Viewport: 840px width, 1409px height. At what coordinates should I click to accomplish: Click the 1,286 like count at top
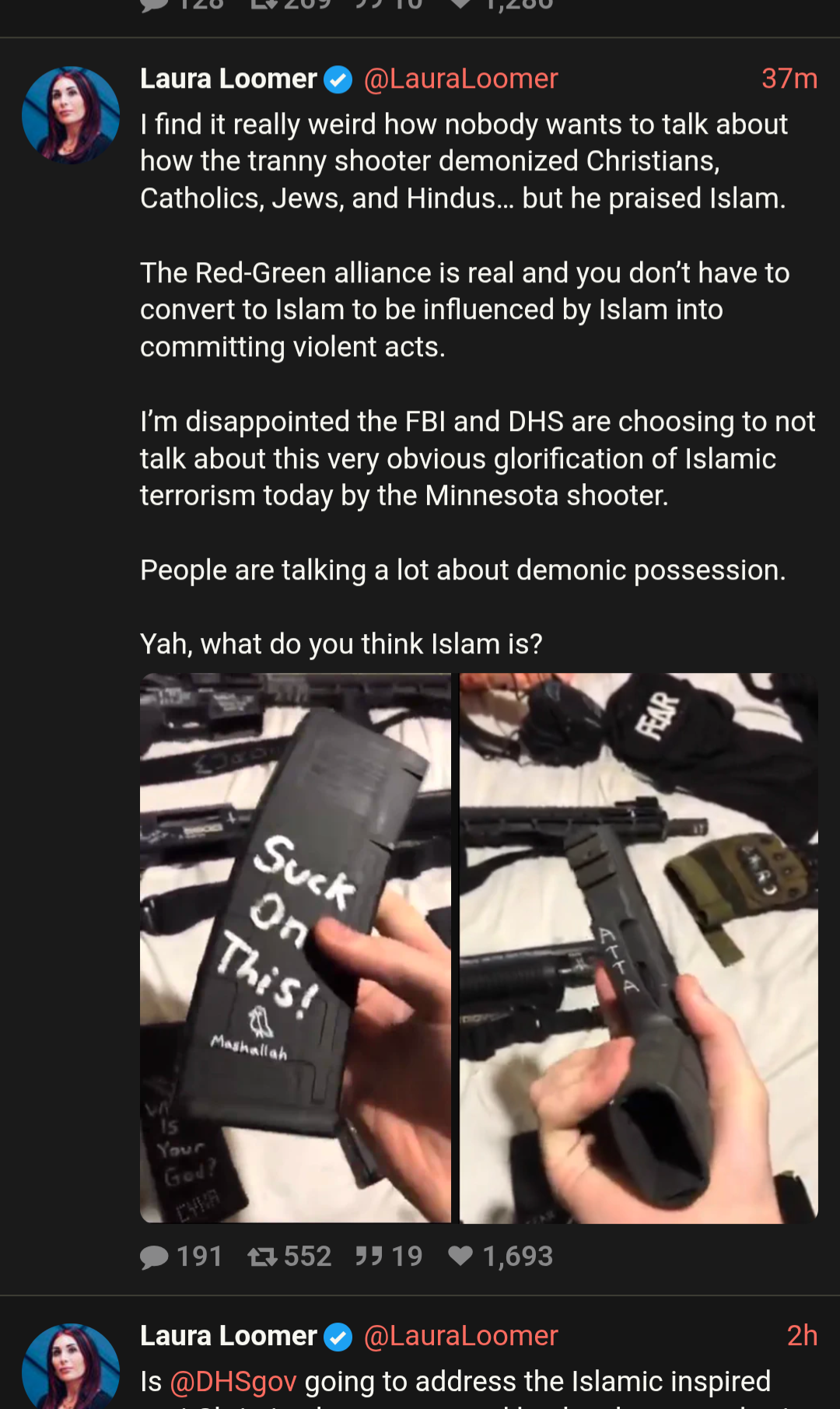[518, 6]
